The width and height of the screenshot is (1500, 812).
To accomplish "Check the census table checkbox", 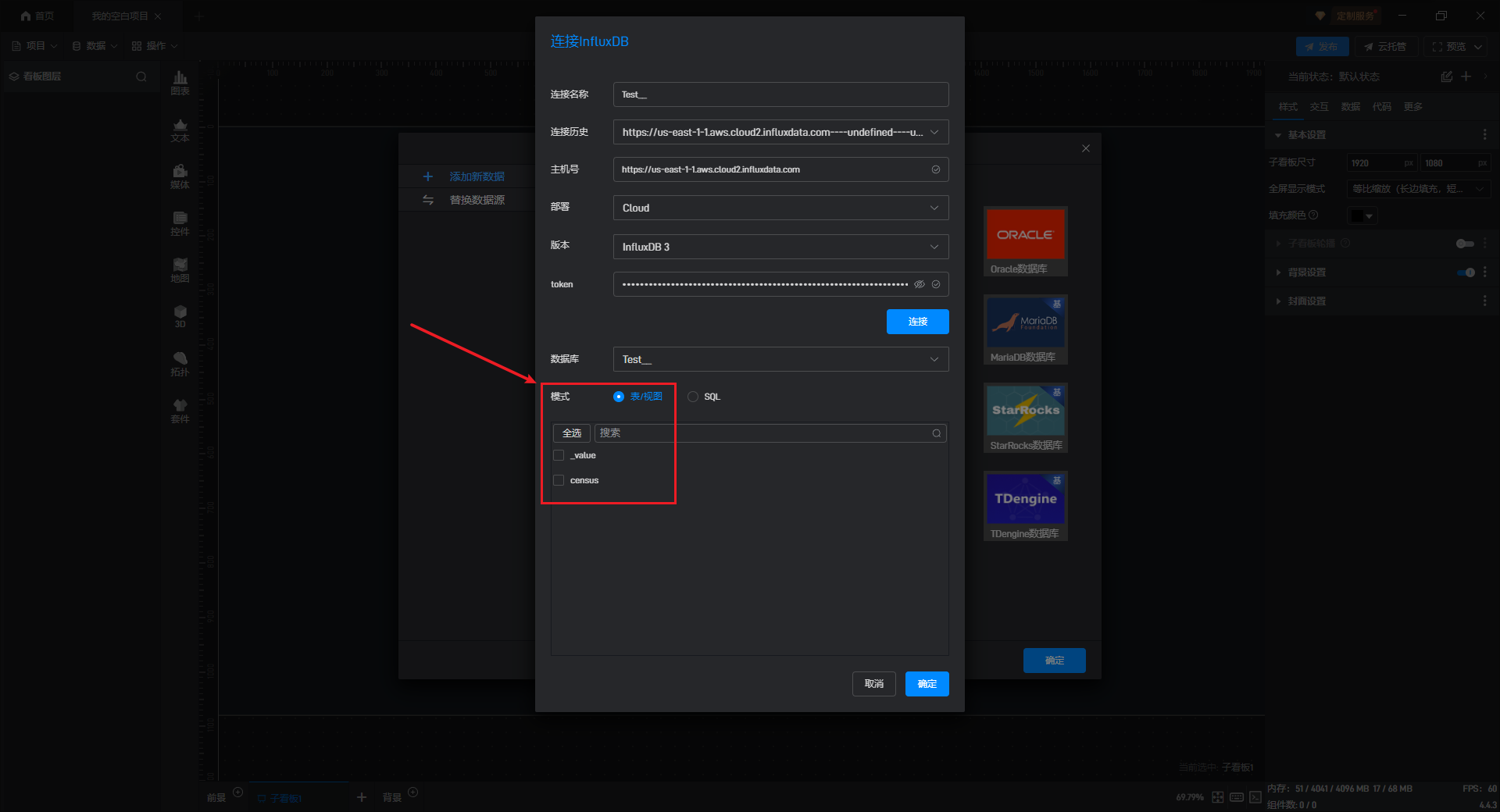I will [x=559, y=480].
